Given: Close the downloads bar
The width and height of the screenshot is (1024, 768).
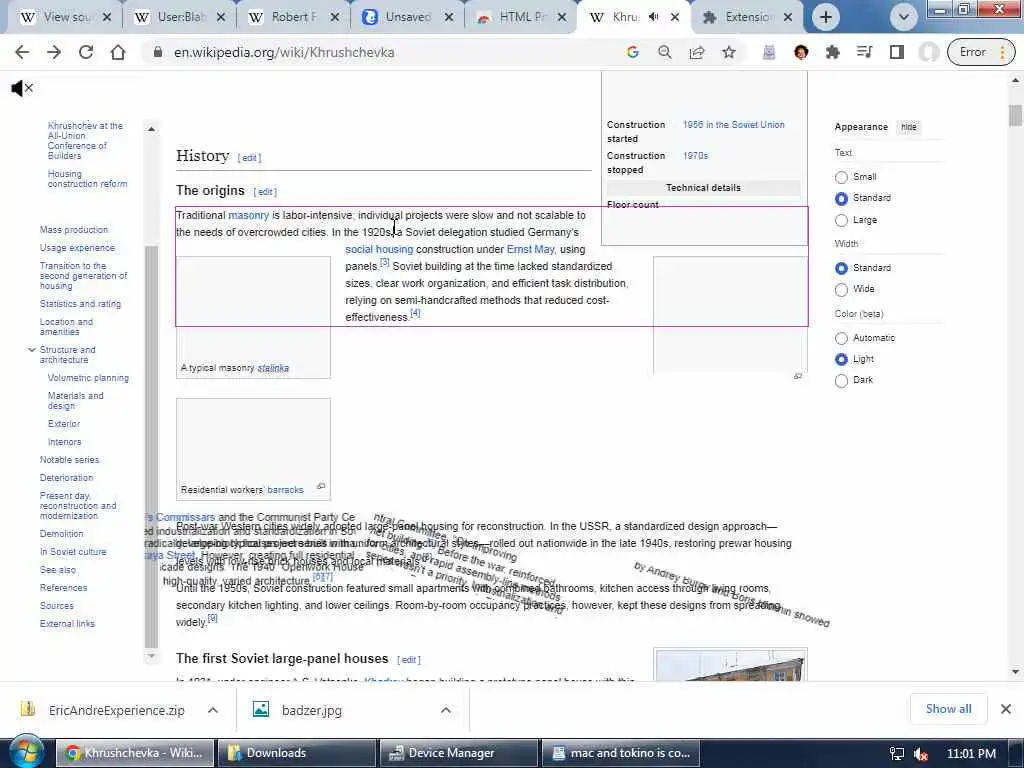Looking at the screenshot, I should [1006, 709].
